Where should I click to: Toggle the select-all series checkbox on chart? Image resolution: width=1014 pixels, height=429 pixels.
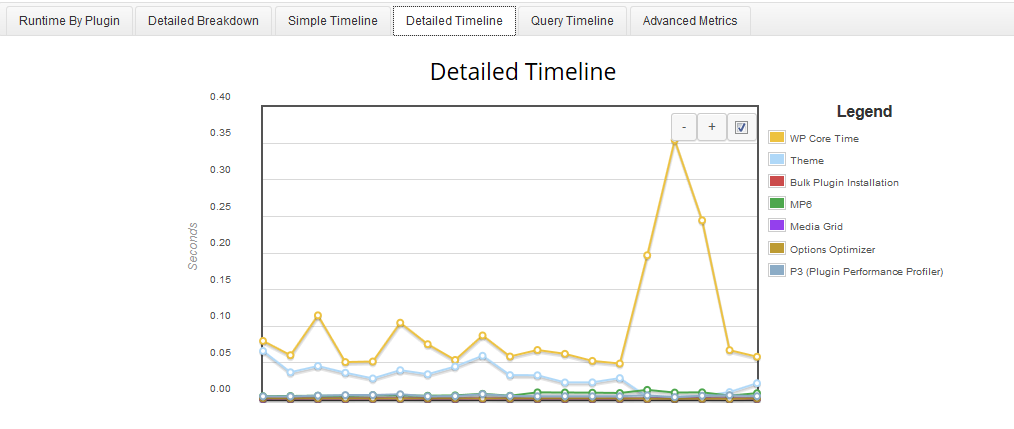coord(741,127)
